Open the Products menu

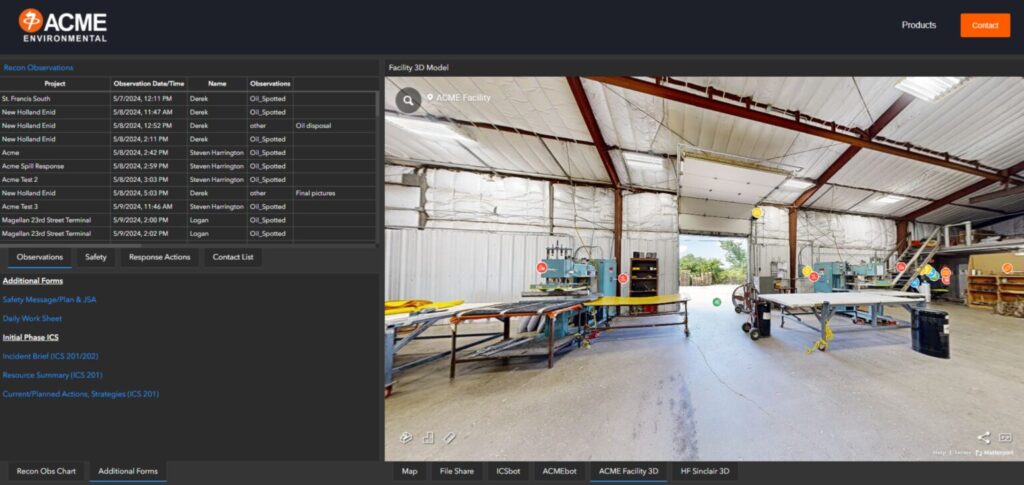tap(919, 25)
